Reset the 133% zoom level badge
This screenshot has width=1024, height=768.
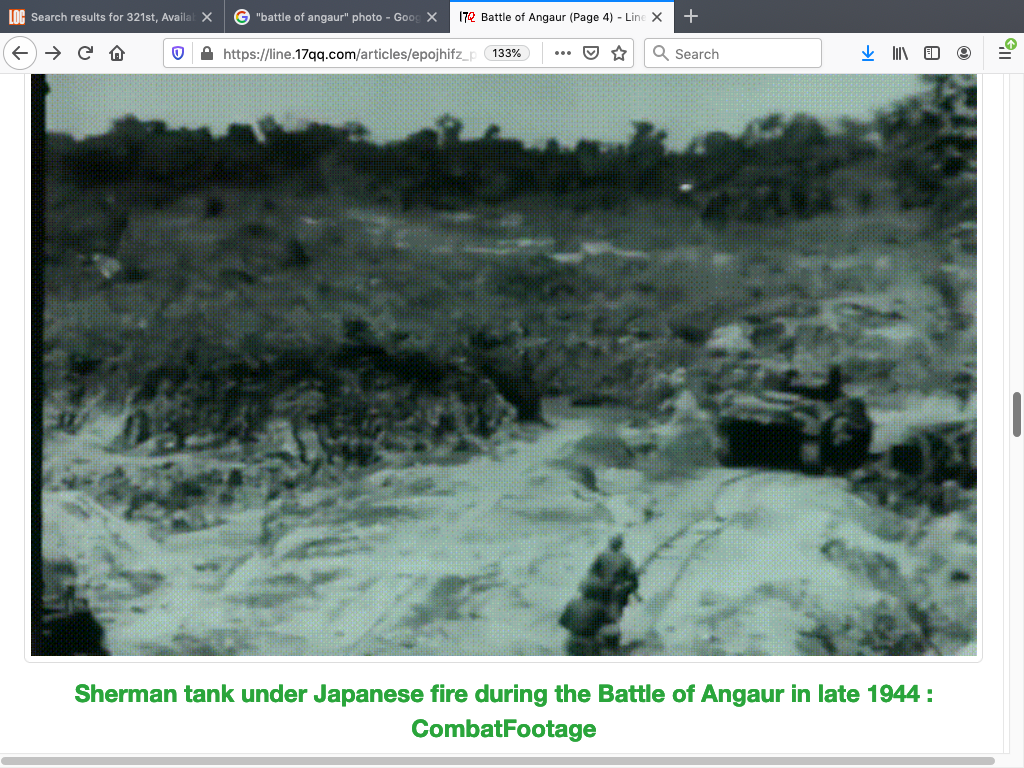(x=507, y=54)
